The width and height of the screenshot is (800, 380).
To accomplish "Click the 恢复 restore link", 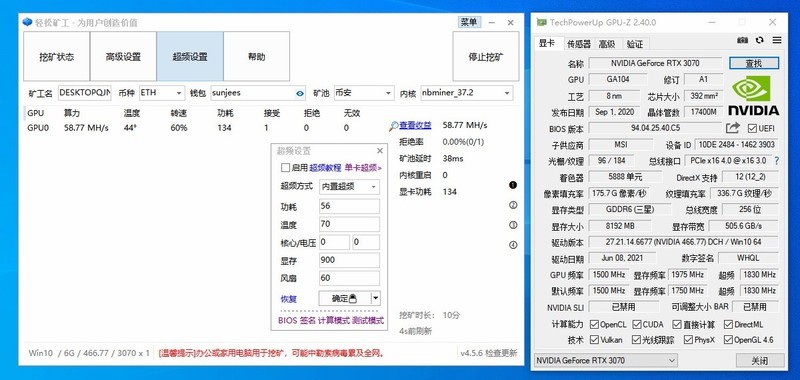I will (x=288, y=299).
